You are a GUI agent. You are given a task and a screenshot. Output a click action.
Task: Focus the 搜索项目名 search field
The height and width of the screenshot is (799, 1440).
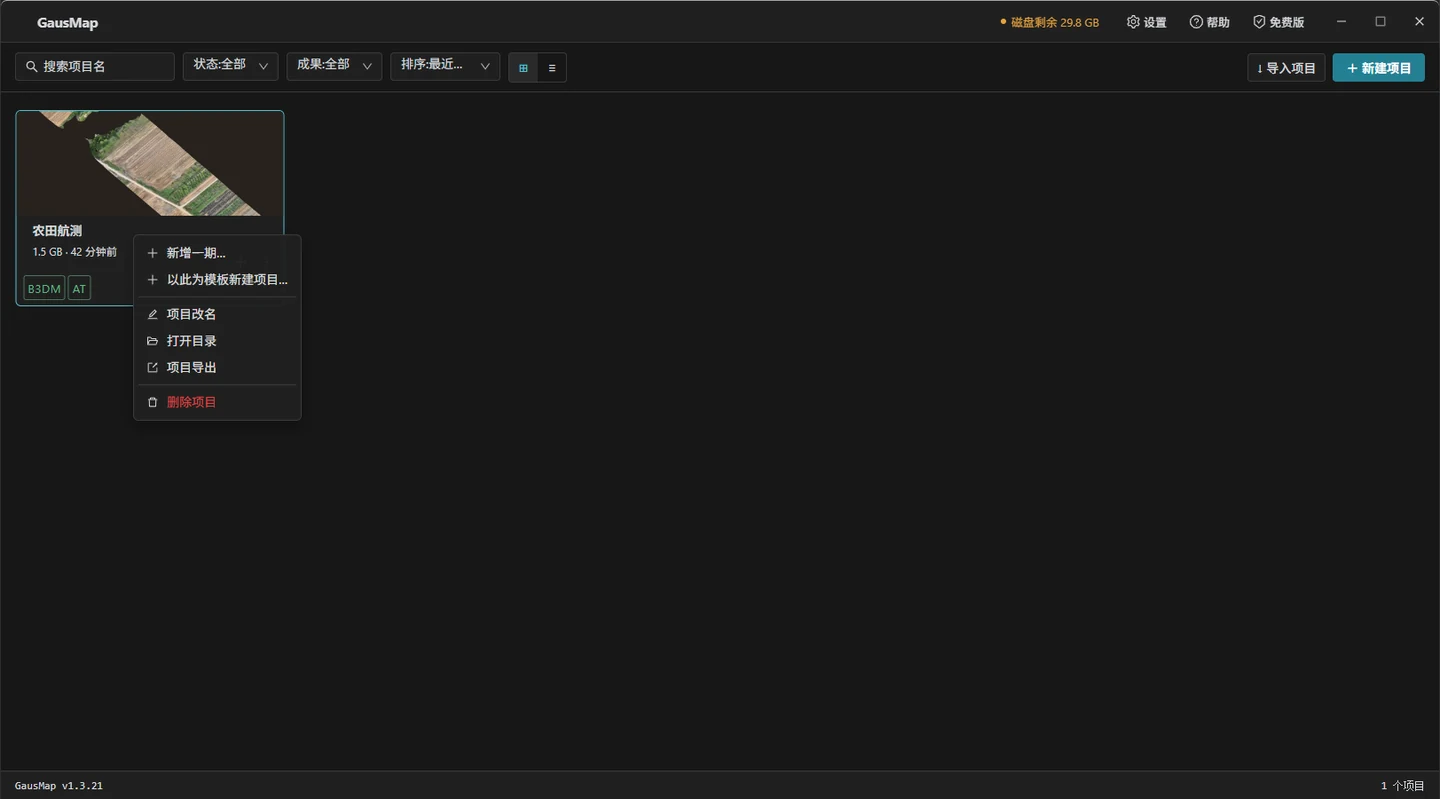click(x=95, y=67)
